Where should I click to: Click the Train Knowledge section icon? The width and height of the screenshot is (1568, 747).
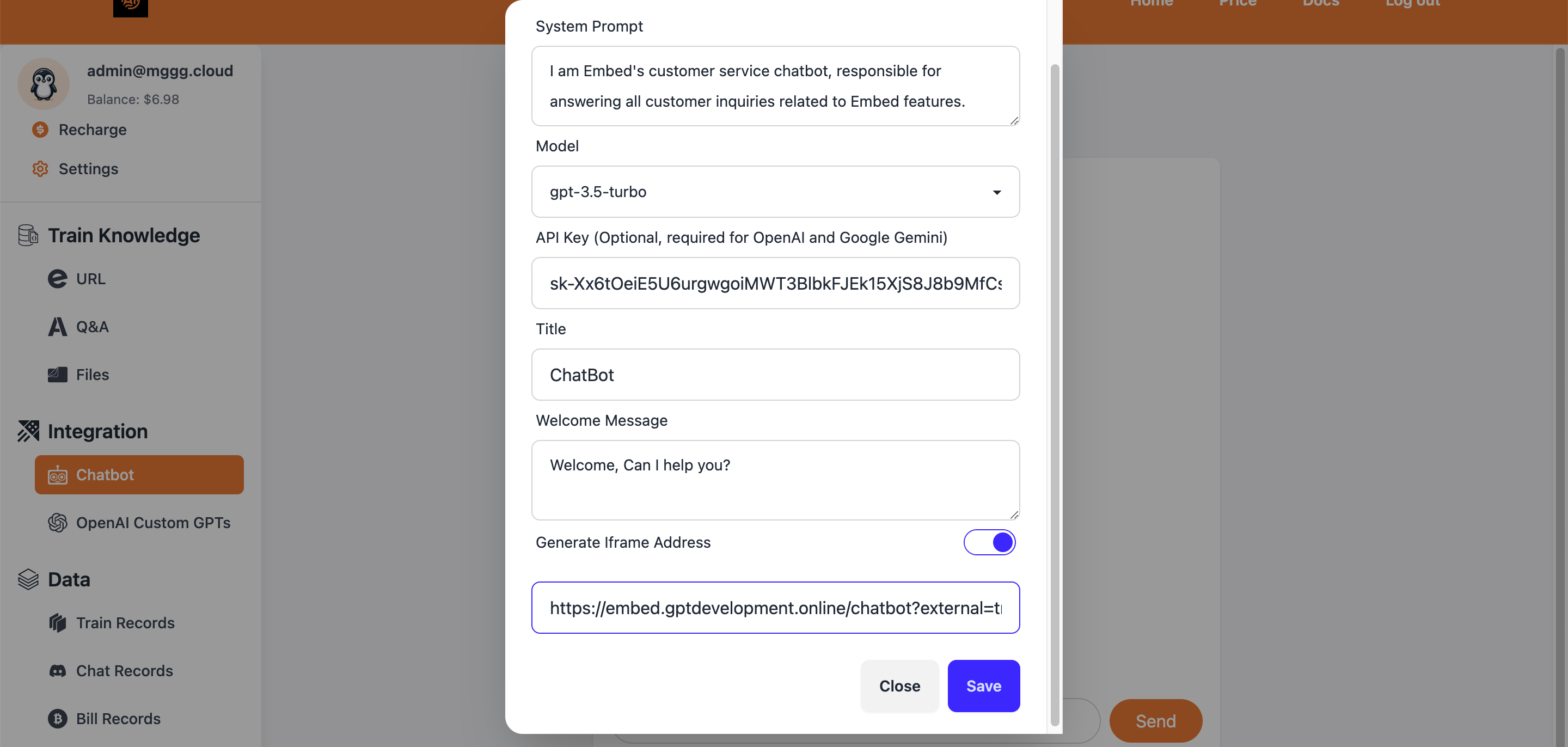pyautogui.click(x=28, y=234)
